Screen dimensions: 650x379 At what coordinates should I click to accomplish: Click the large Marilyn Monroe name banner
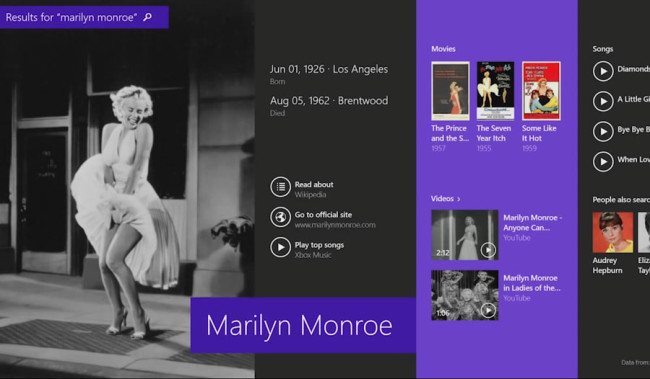click(303, 325)
